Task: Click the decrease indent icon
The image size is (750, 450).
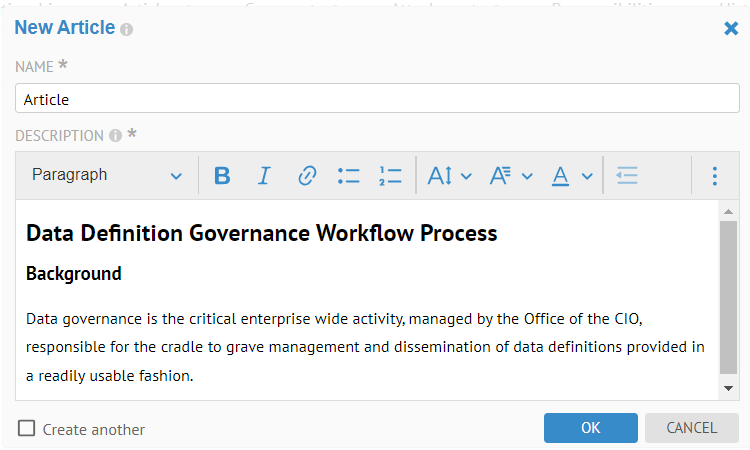Action: point(627,176)
